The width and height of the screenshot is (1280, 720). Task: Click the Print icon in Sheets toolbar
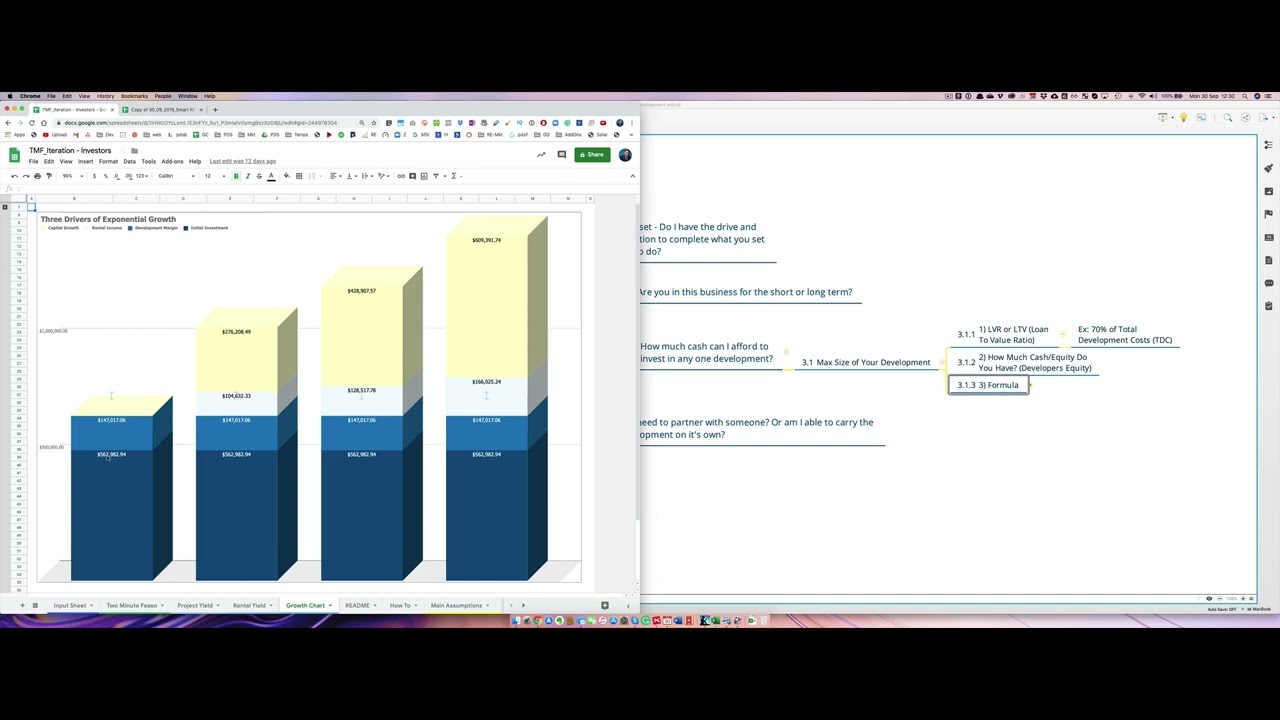[37, 176]
